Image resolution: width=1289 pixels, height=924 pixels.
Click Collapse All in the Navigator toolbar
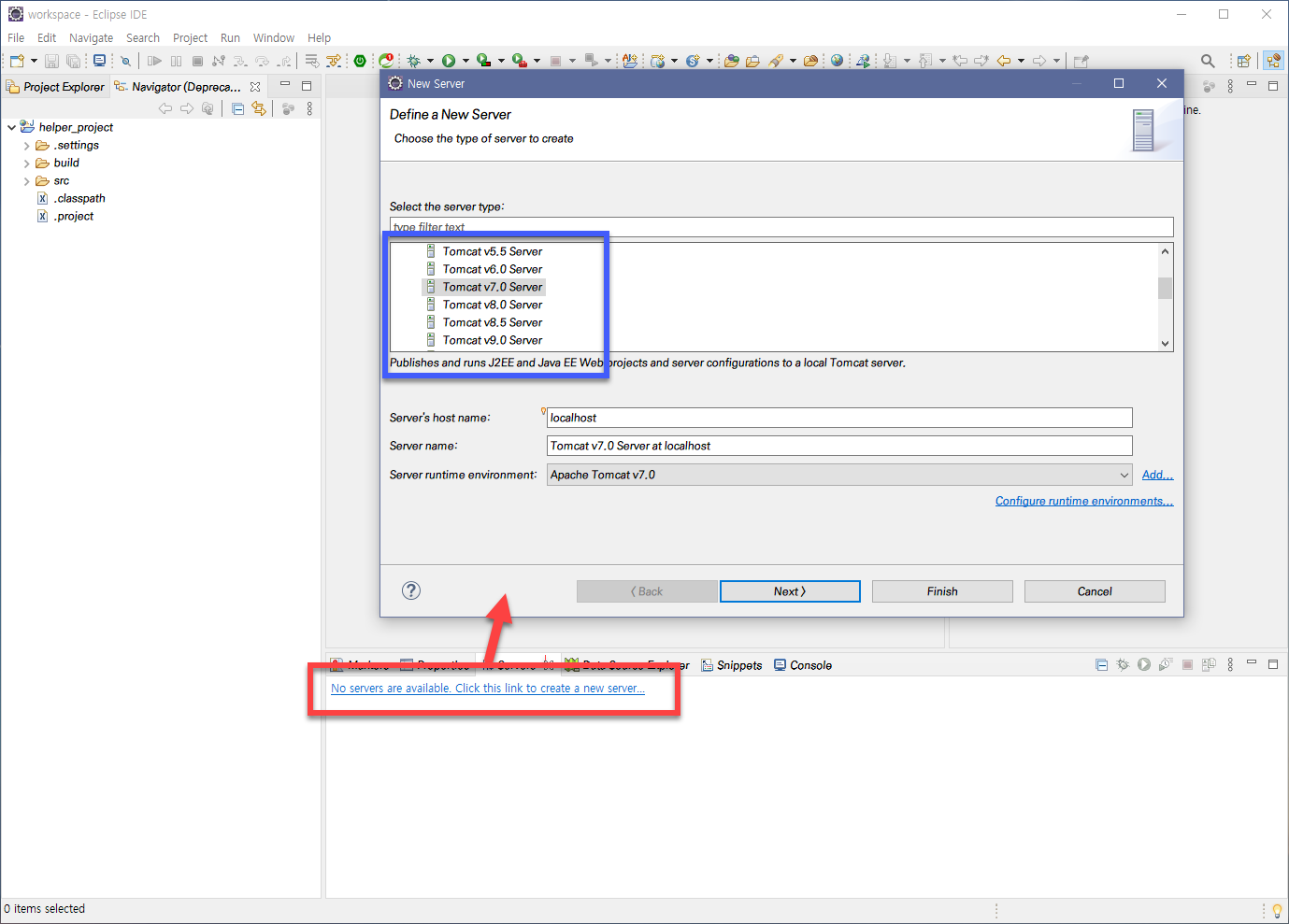coord(237,108)
